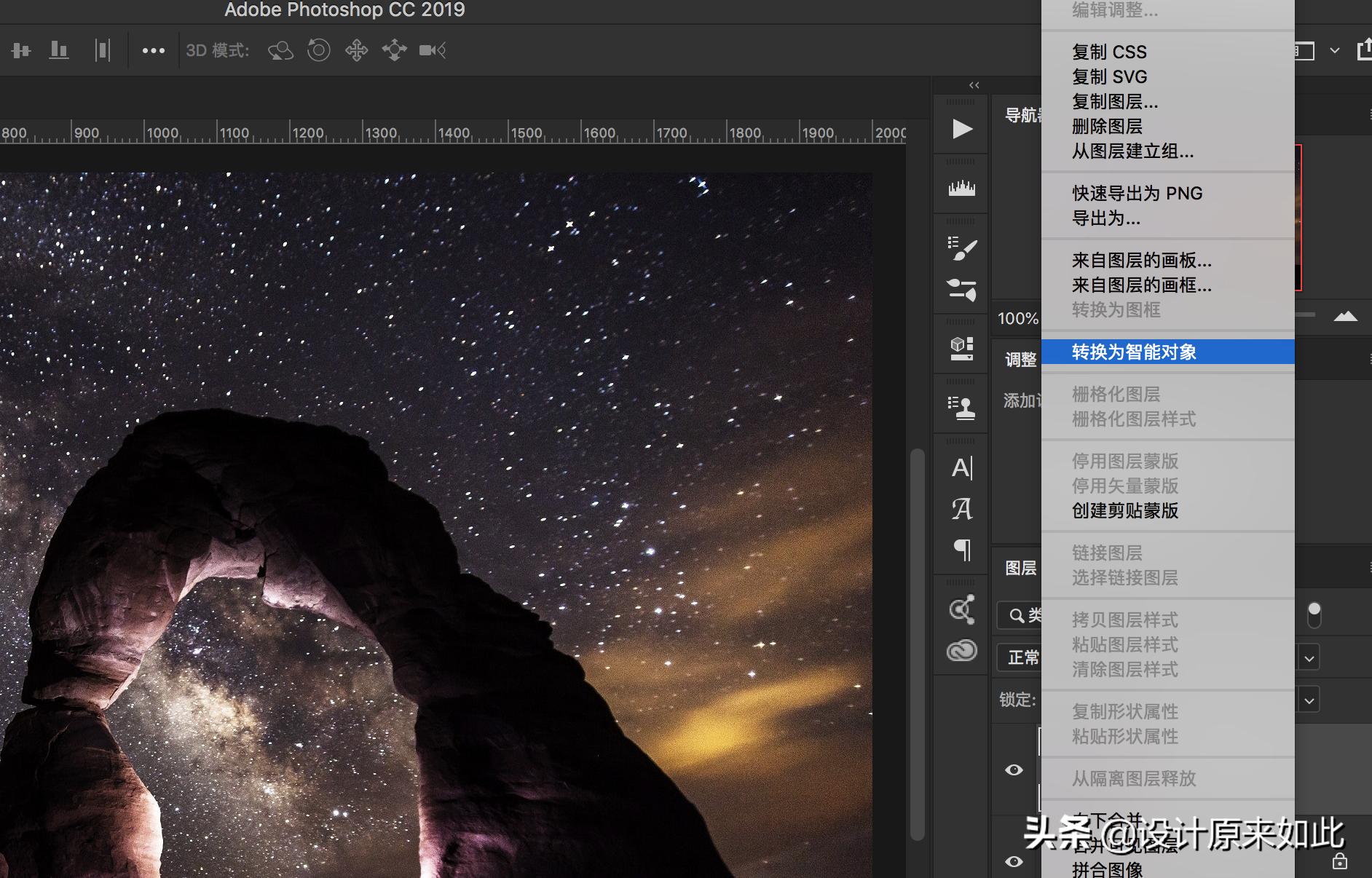This screenshot has height=878, width=1372.
Task: Open the dropdown below the 锁定 row
Action: (1309, 700)
